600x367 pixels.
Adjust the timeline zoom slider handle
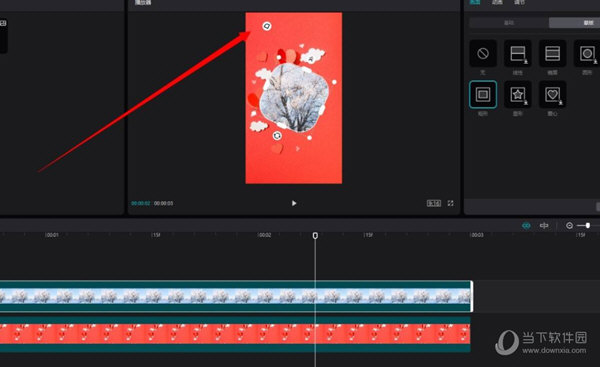588,225
